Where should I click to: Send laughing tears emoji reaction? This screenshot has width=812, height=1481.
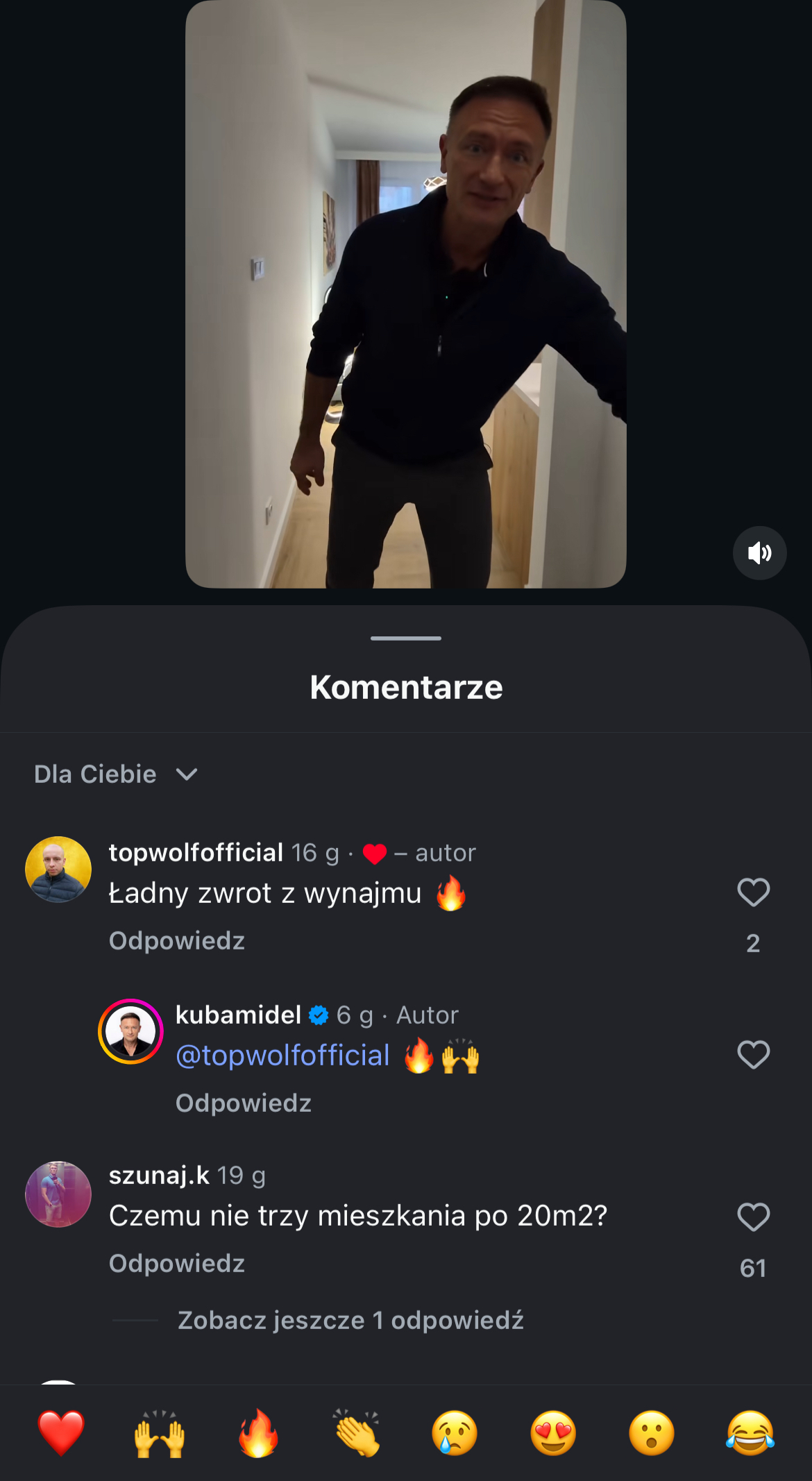(750, 1433)
